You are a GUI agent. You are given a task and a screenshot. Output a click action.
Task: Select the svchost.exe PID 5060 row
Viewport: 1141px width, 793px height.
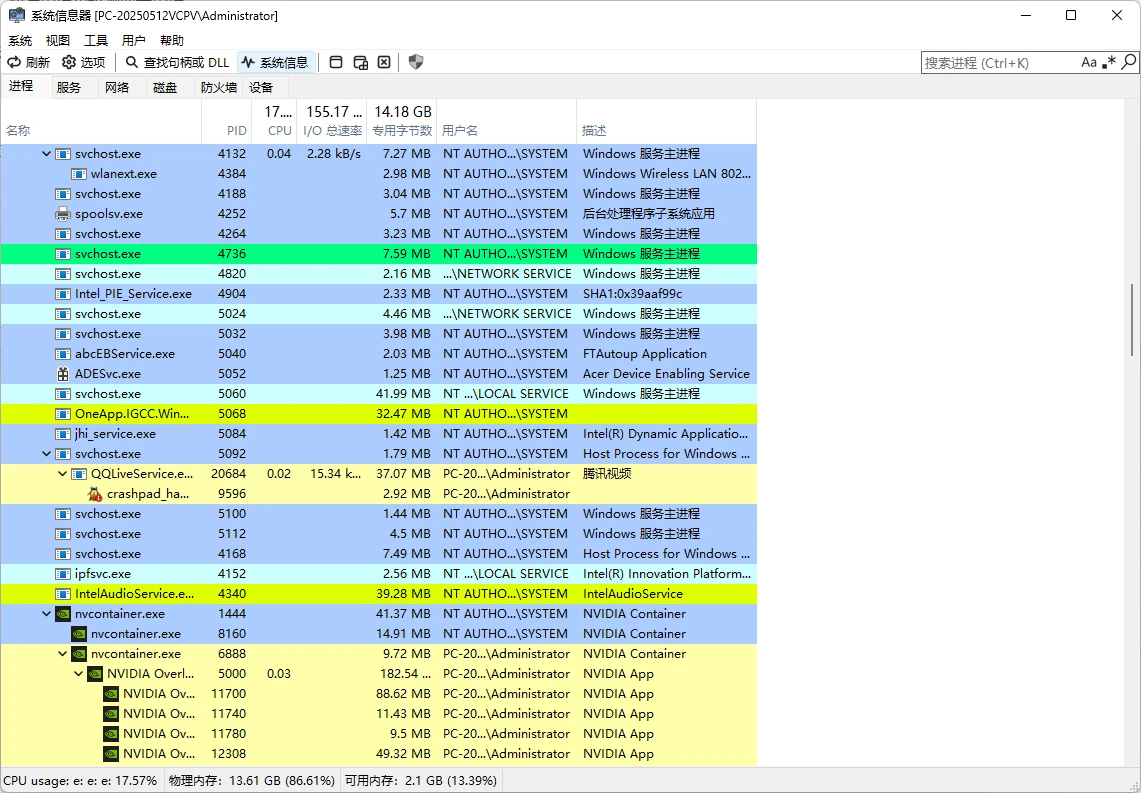(378, 394)
